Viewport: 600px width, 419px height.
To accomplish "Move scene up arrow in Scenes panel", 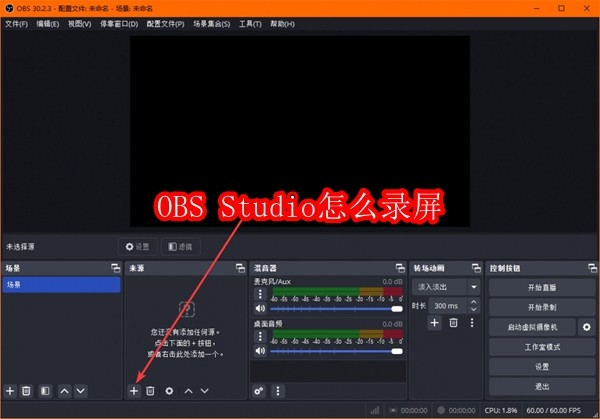I will tap(65, 391).
